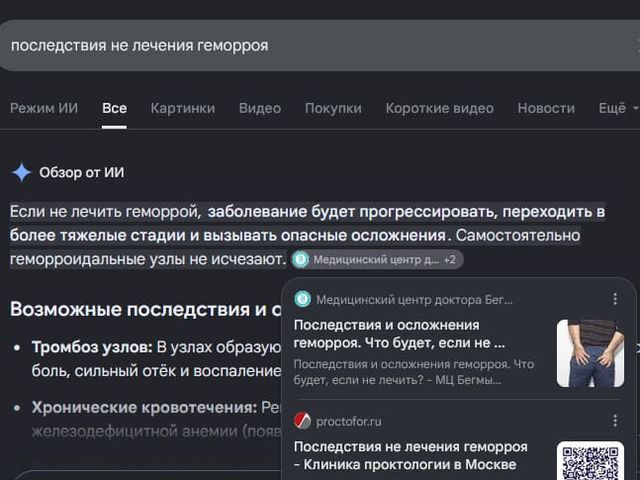640x480 pixels.
Task: Switch to Режим ИИ tab
Action: click(44, 108)
